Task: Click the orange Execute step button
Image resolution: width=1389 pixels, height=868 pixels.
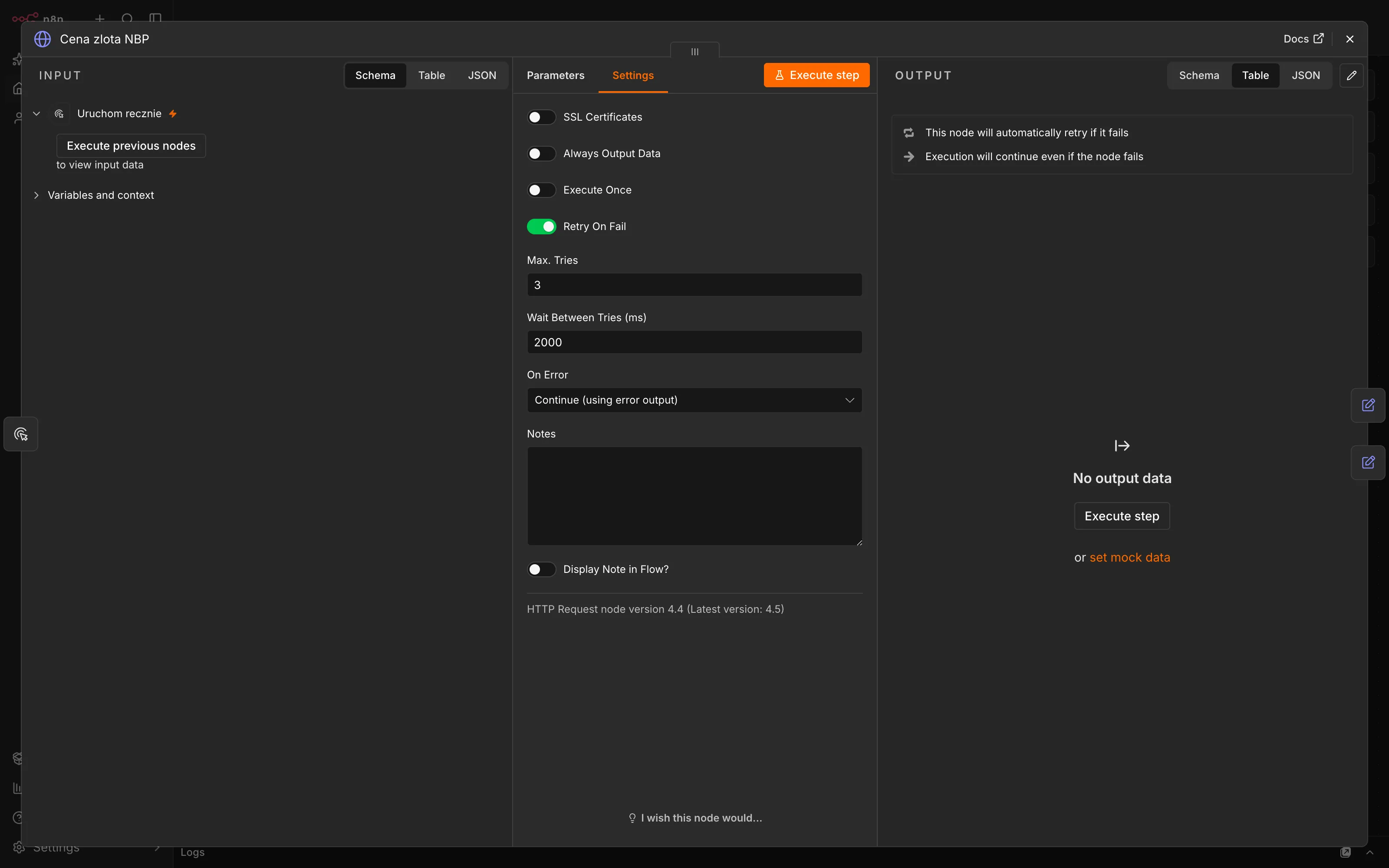Action: pyautogui.click(x=816, y=75)
